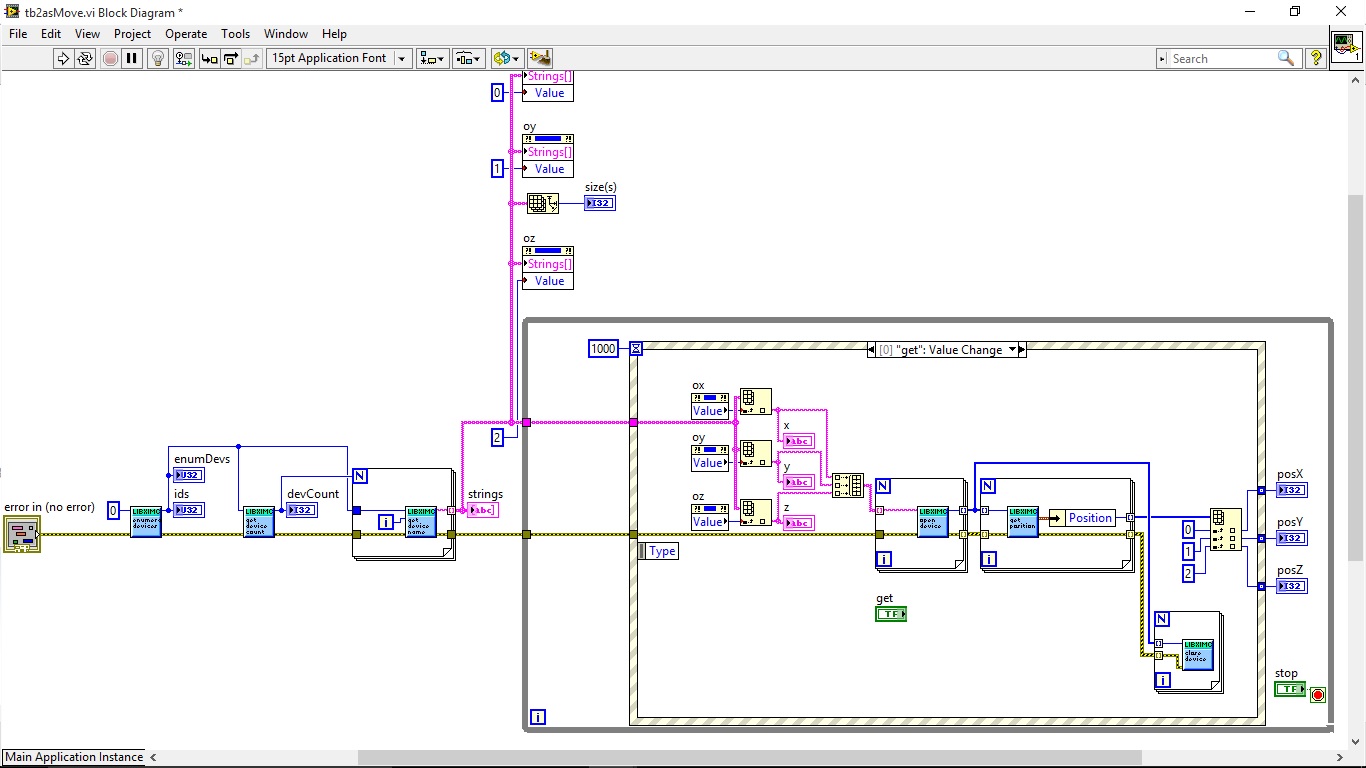Image resolution: width=1366 pixels, height=768 pixels.
Task: Toggle Highlight Execution lightbulb
Action: click(158, 58)
